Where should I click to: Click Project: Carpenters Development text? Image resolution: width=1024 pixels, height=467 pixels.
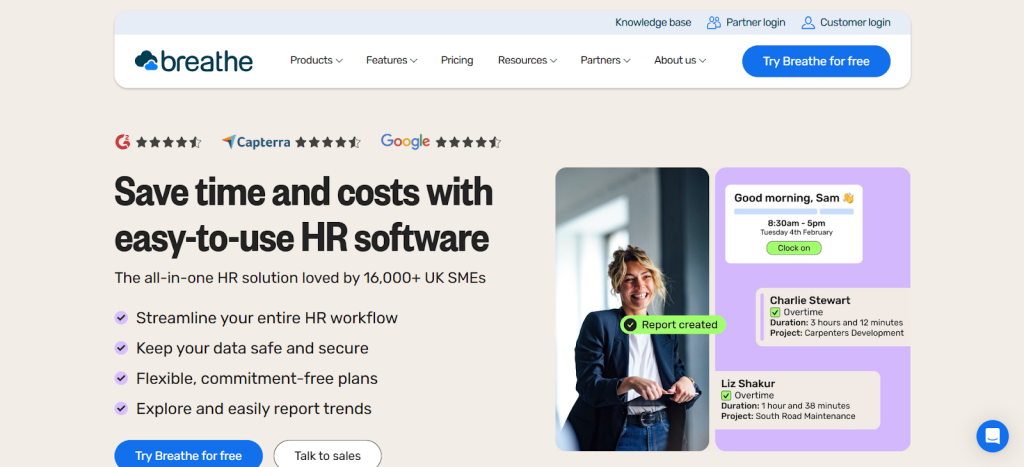point(837,333)
